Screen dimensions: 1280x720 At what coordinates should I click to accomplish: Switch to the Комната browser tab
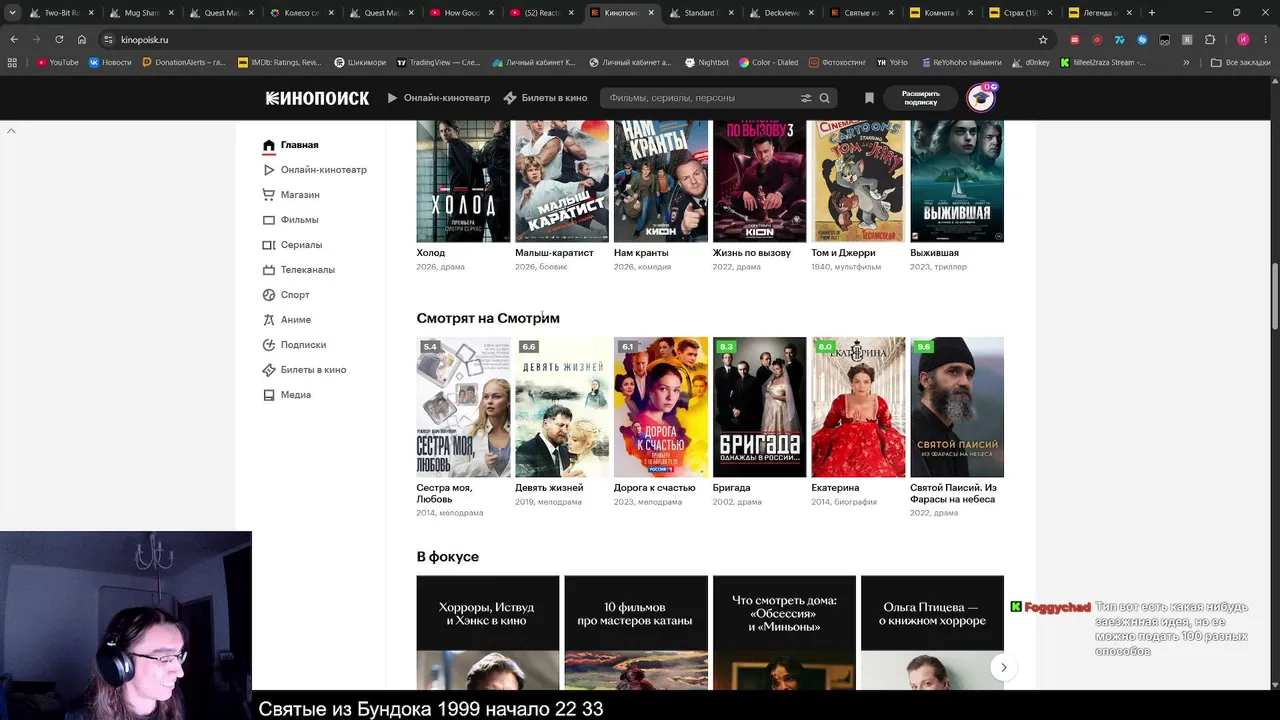click(943, 13)
